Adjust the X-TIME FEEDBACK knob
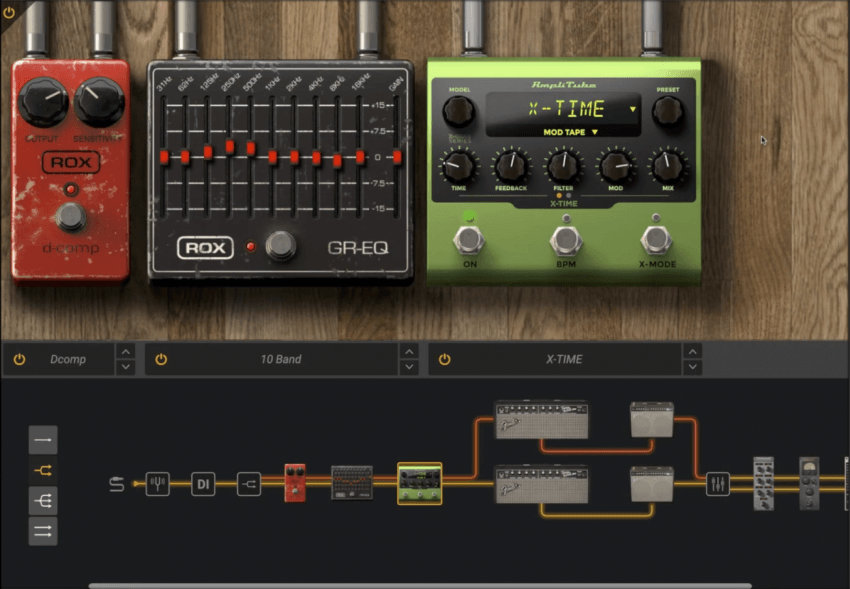 coord(511,166)
